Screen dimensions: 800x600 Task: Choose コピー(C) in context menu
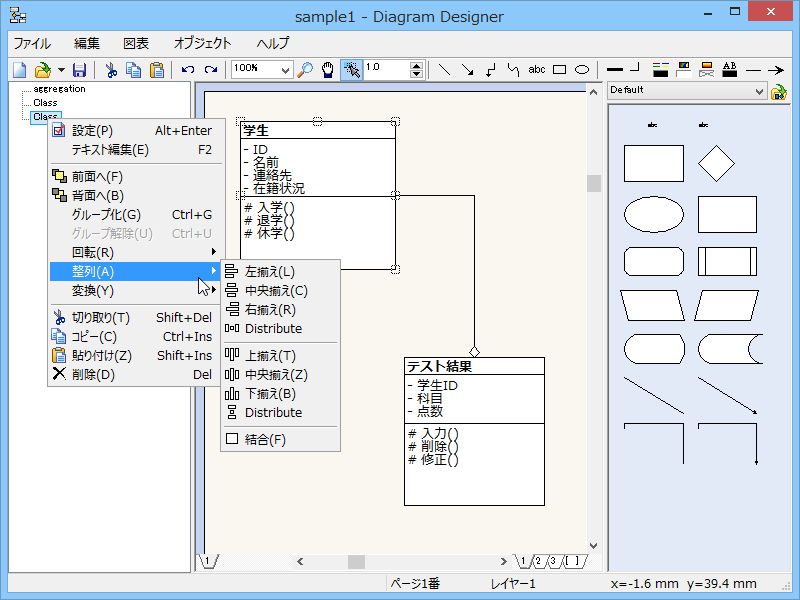click(x=136, y=336)
